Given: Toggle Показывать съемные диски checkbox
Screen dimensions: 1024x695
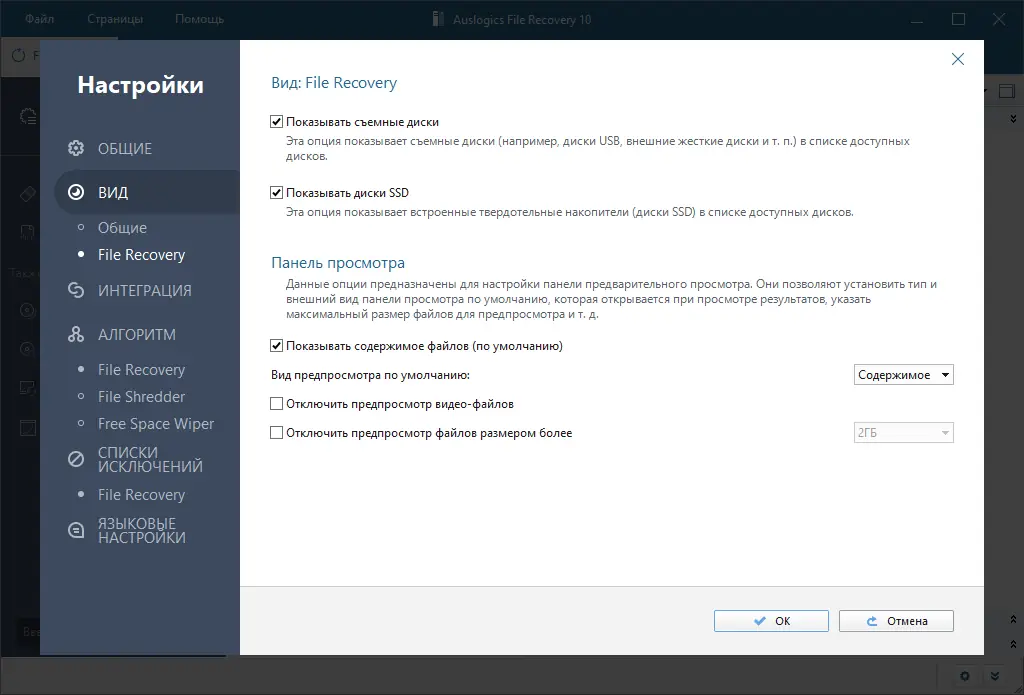Looking at the screenshot, I should tap(276, 121).
